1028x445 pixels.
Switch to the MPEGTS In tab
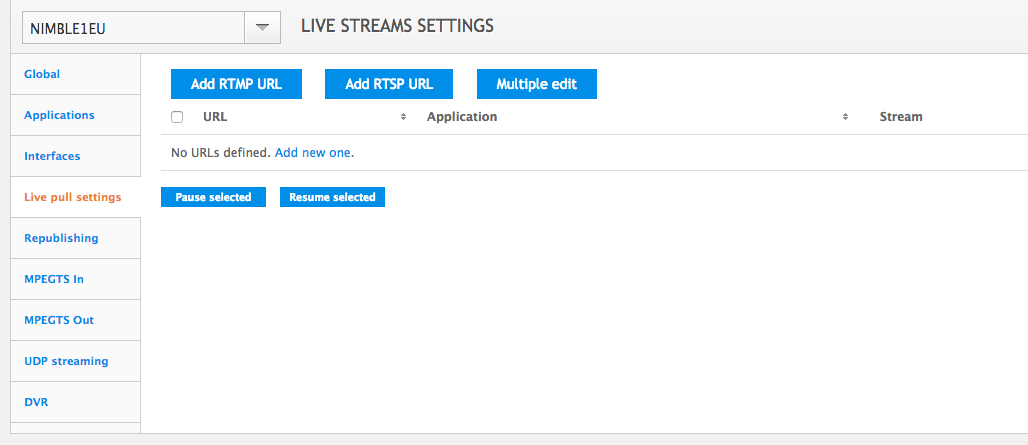[x=54, y=279]
